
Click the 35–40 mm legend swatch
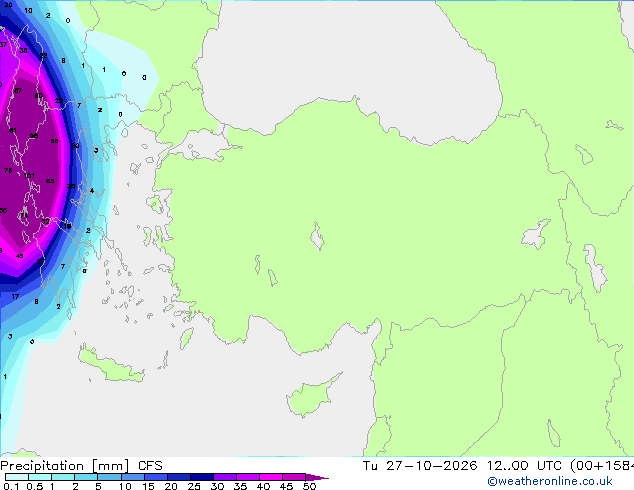247,477
